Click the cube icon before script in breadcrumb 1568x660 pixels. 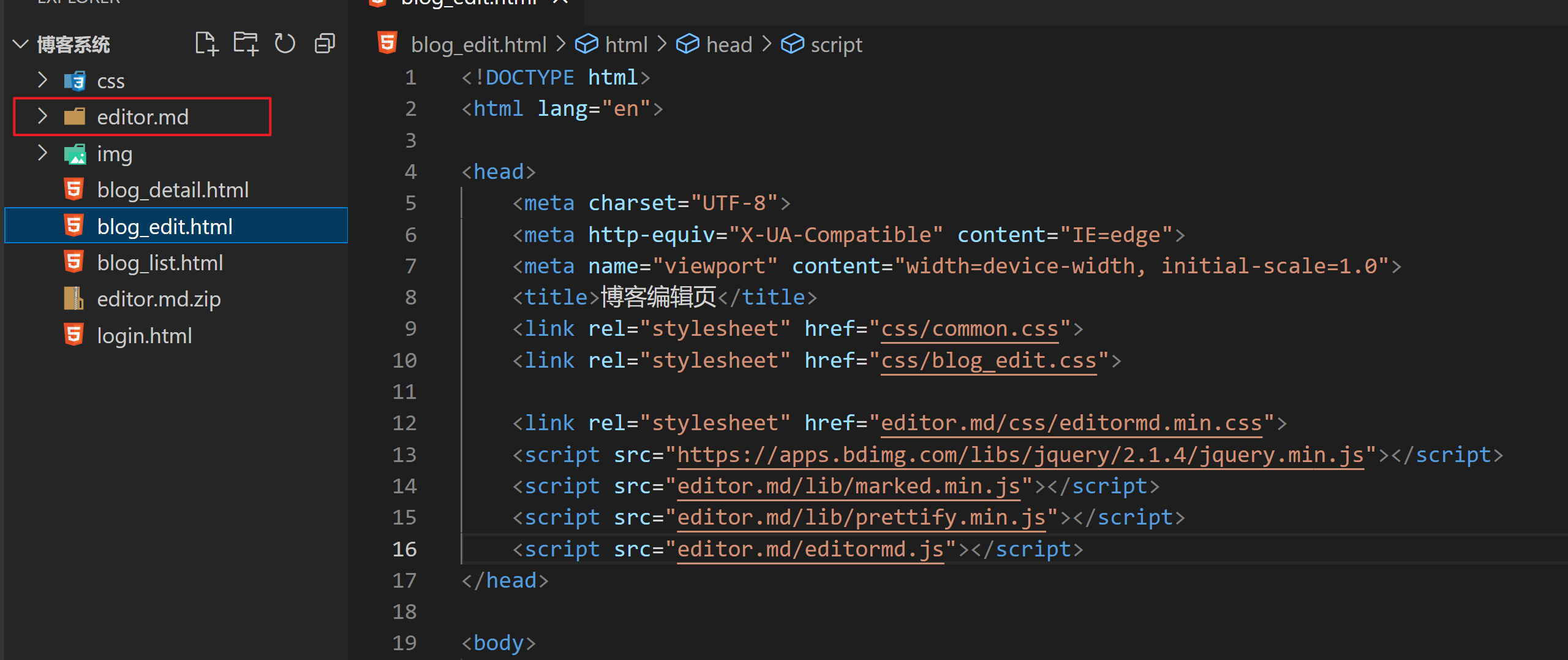click(793, 44)
